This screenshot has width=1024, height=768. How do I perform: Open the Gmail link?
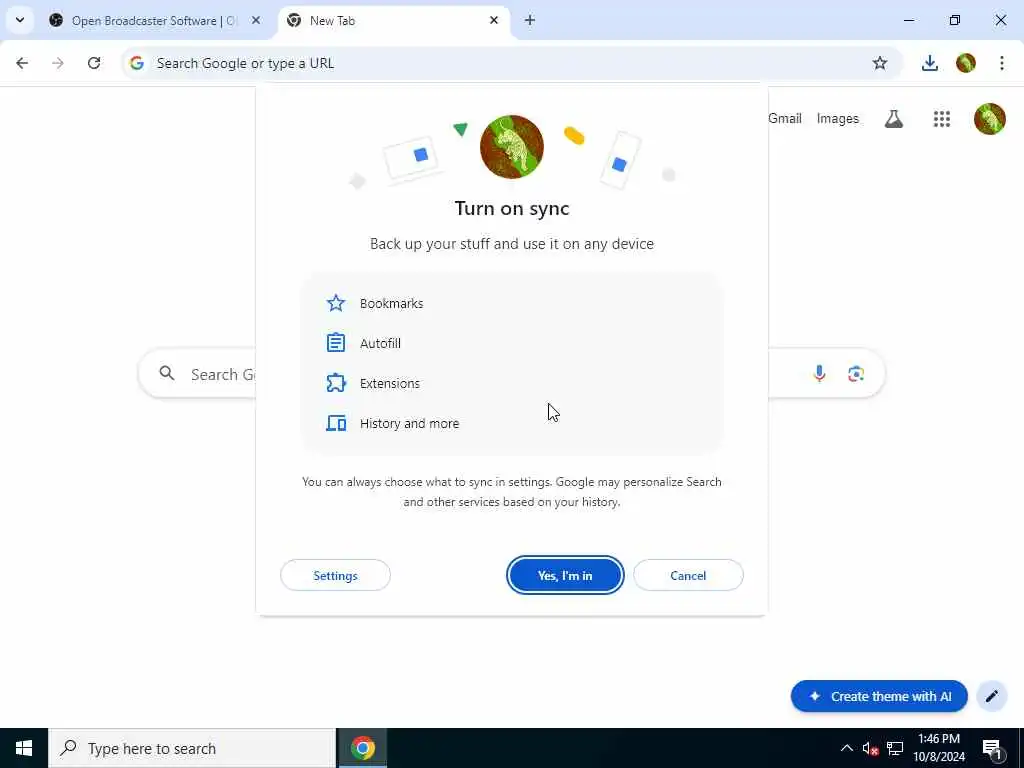coord(784,119)
